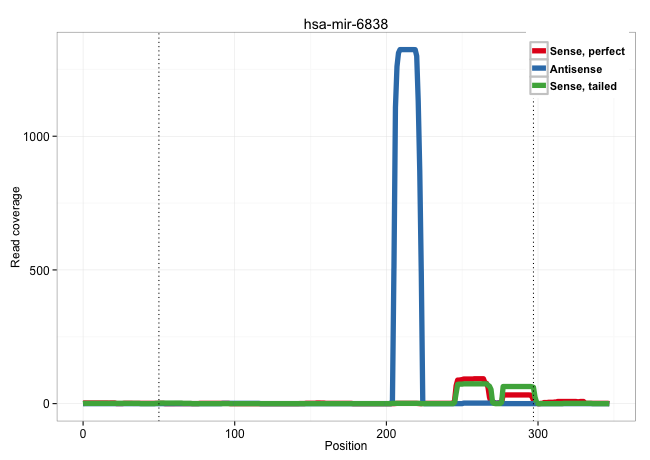Select the 'Sense, tailed' legend label text
The width and height of the screenshot is (650, 460).
[583, 86]
